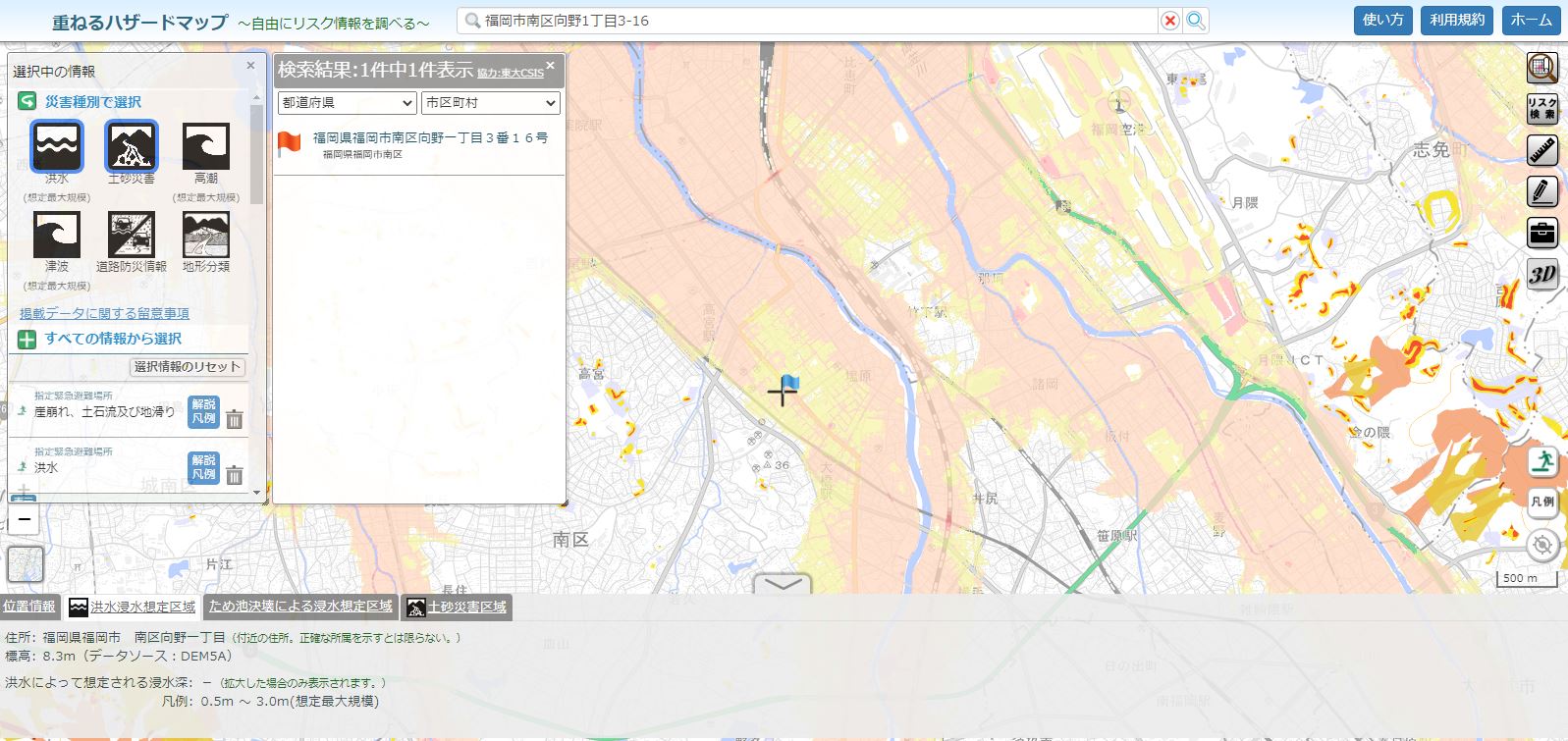Screen dimensions: 1568x741
Task: Open the ruler measurement tool
Action: point(1542,150)
